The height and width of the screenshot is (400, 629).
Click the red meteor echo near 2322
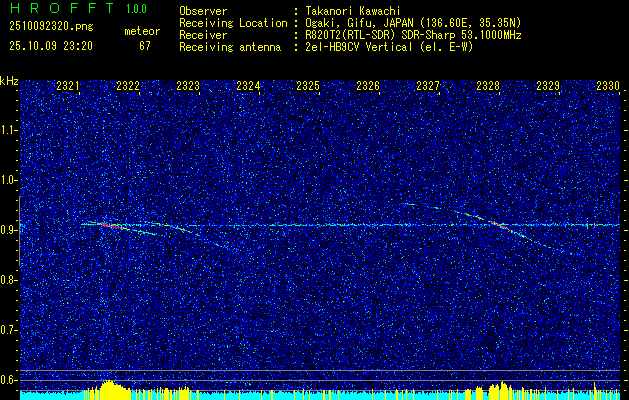(x=111, y=225)
